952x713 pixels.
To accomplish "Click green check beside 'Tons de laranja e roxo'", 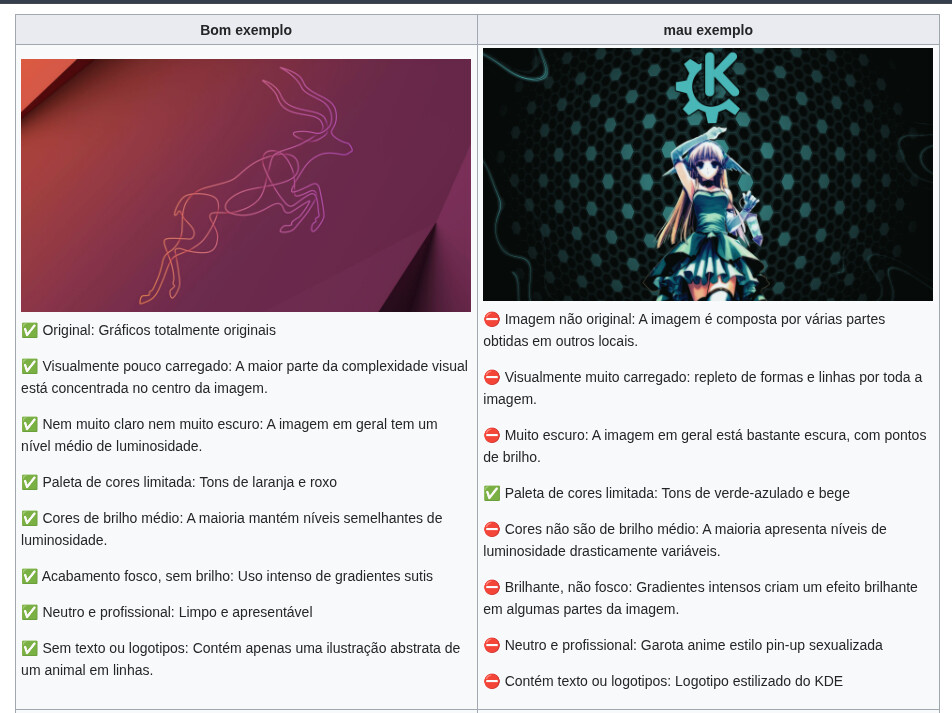I will (29, 482).
